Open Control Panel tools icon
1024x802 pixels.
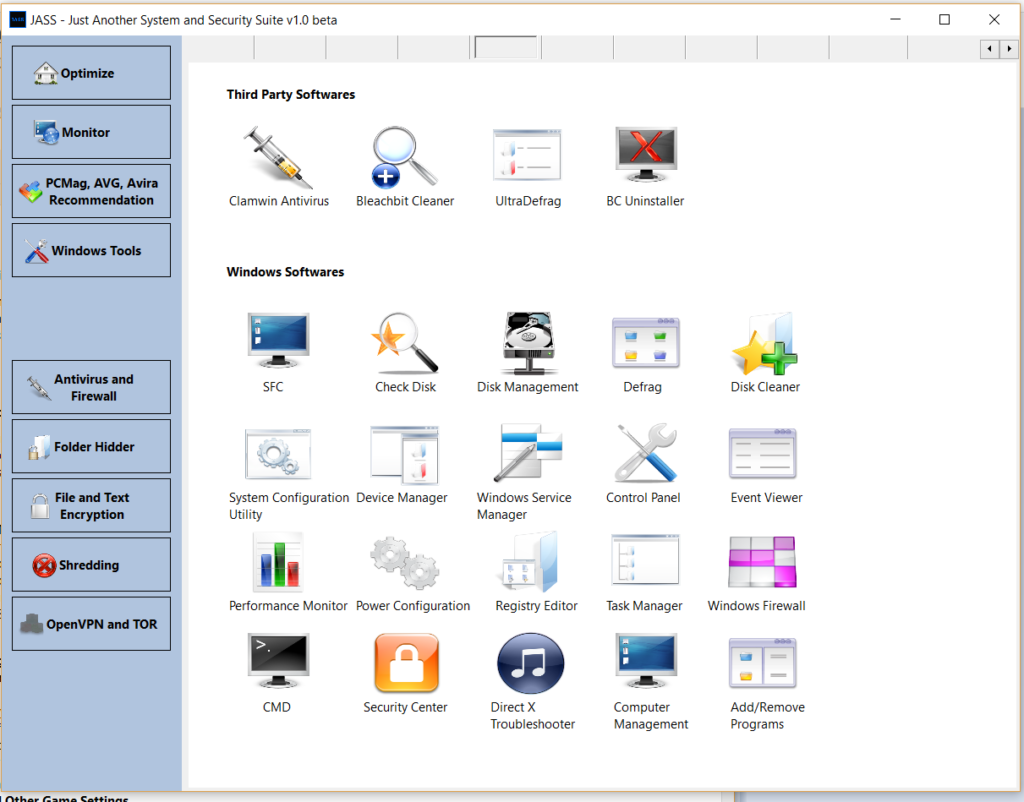point(646,453)
